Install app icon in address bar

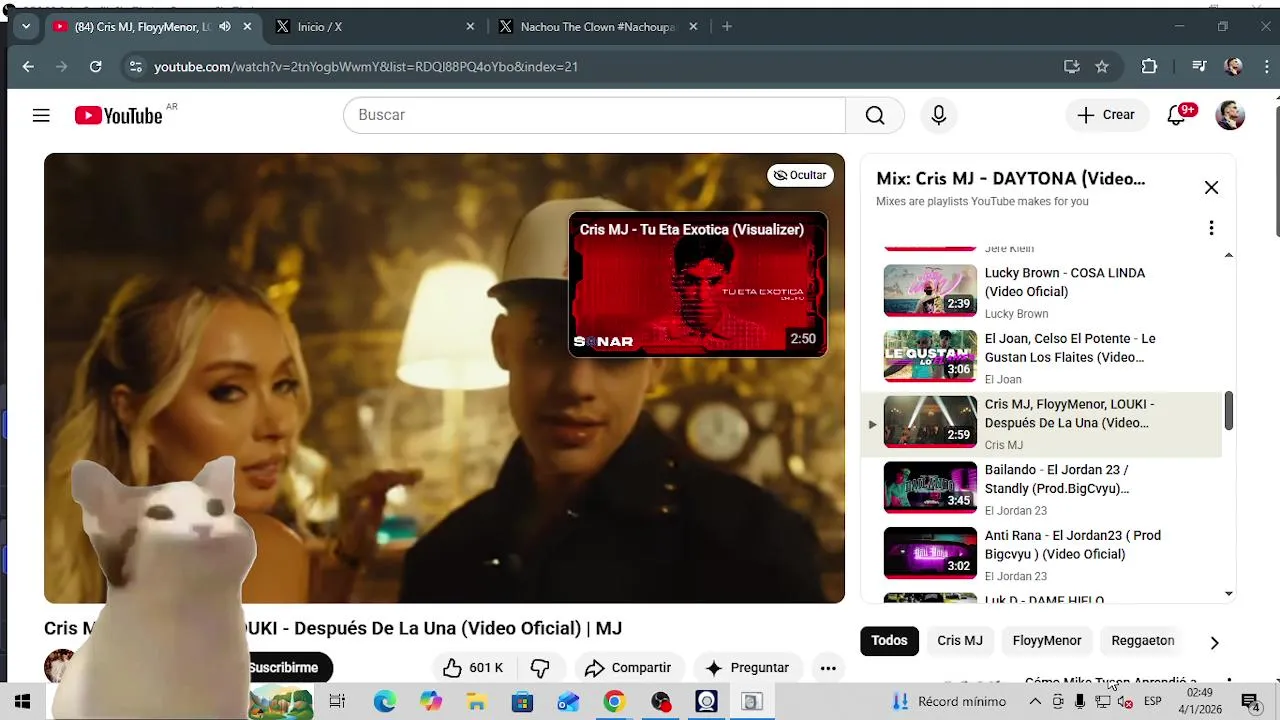[x=1072, y=67]
